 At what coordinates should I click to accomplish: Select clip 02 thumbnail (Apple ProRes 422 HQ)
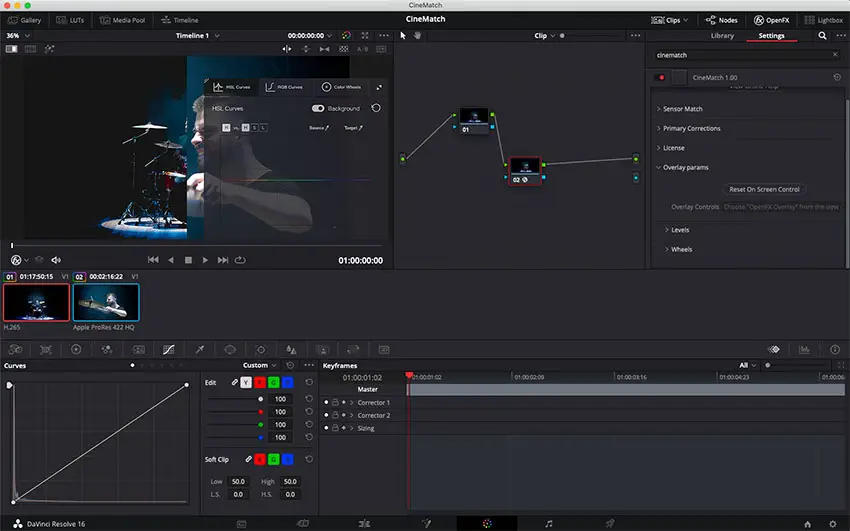106,302
